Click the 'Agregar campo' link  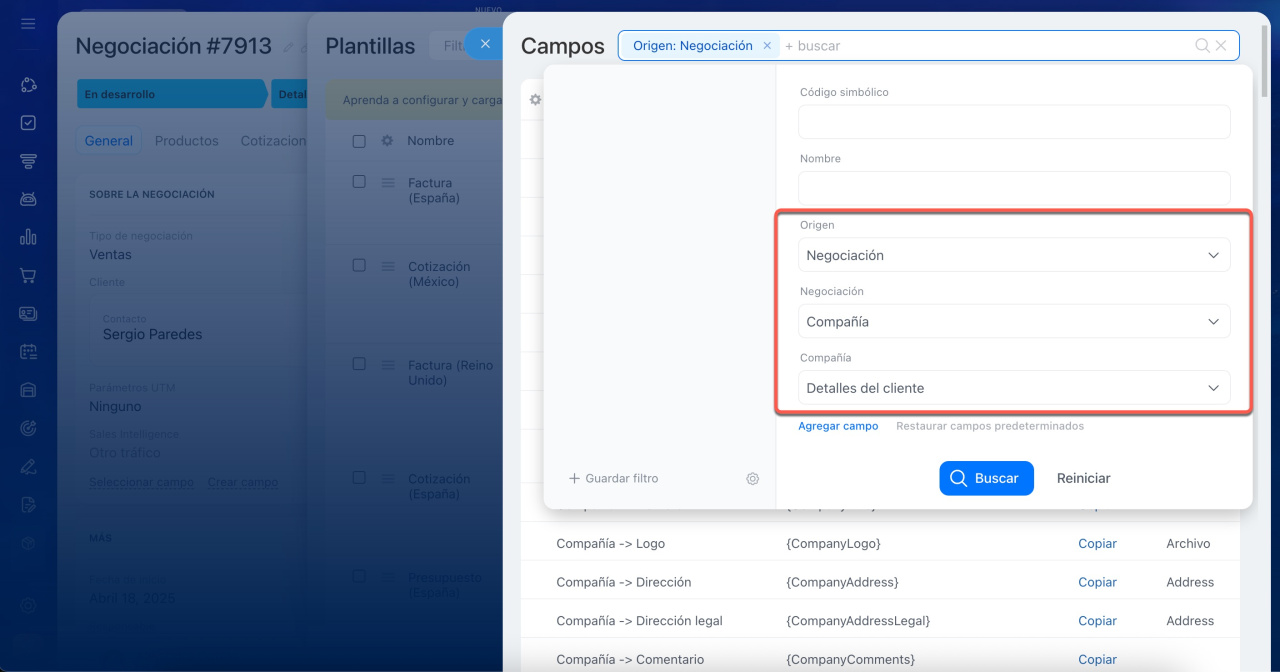pyautogui.click(x=838, y=426)
